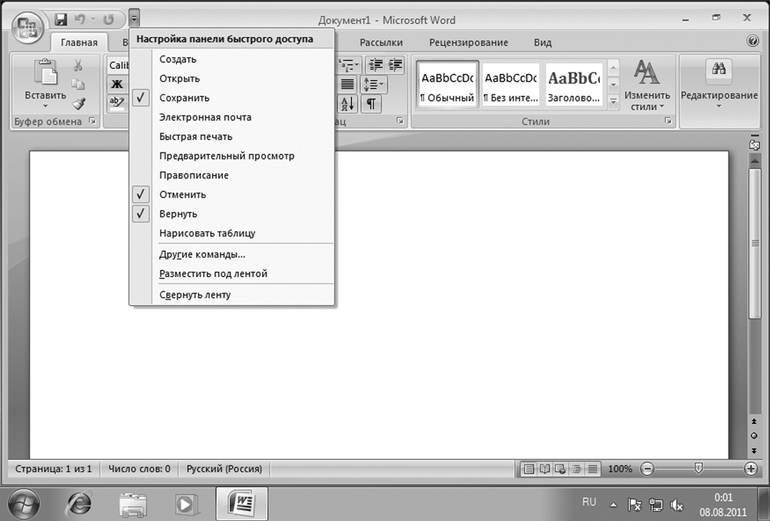Click the Save icon in quick access toolbar
Viewport: 770px width, 521px height.
pos(61,19)
